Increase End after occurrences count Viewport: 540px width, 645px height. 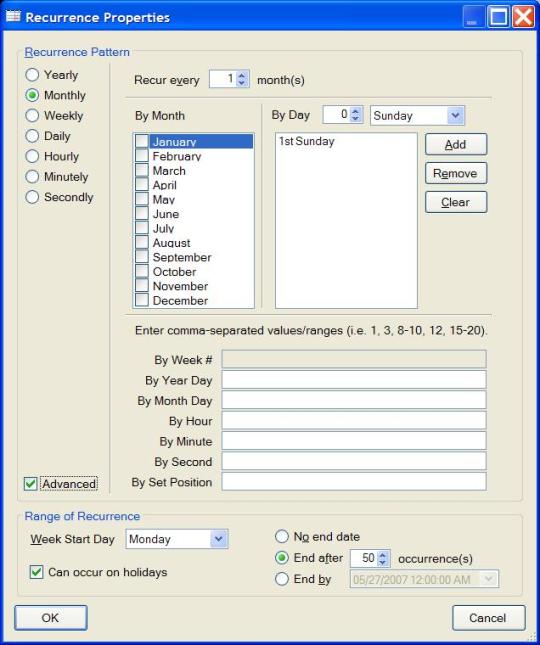click(x=383, y=554)
